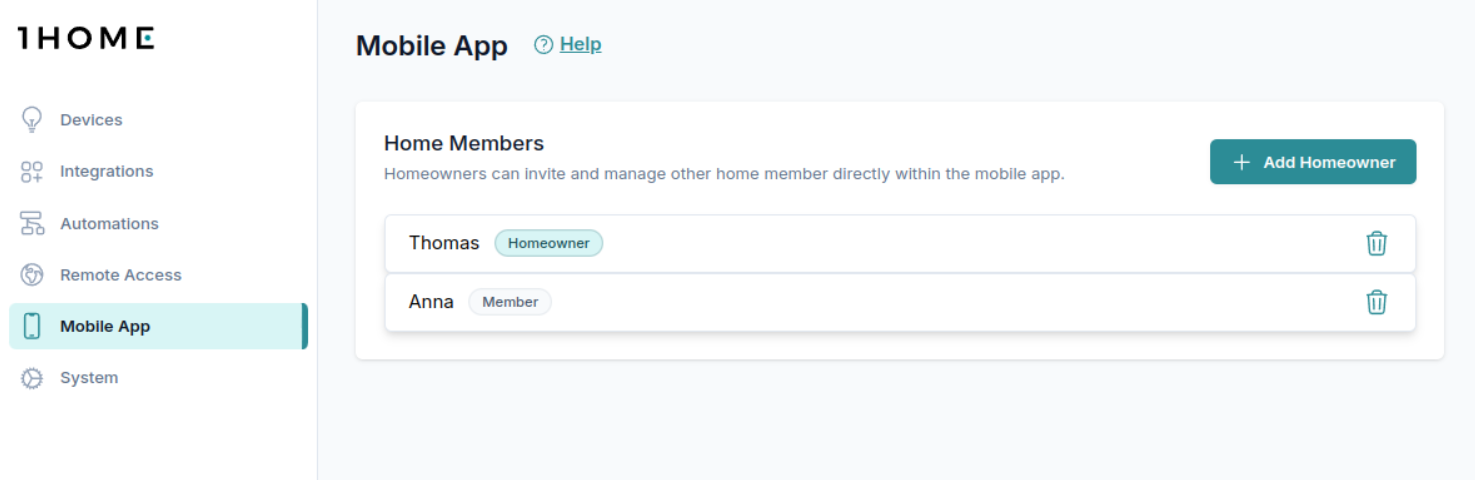This screenshot has height=480, width=1475.
Task: Click the Member badge next to Anna
Action: point(510,302)
